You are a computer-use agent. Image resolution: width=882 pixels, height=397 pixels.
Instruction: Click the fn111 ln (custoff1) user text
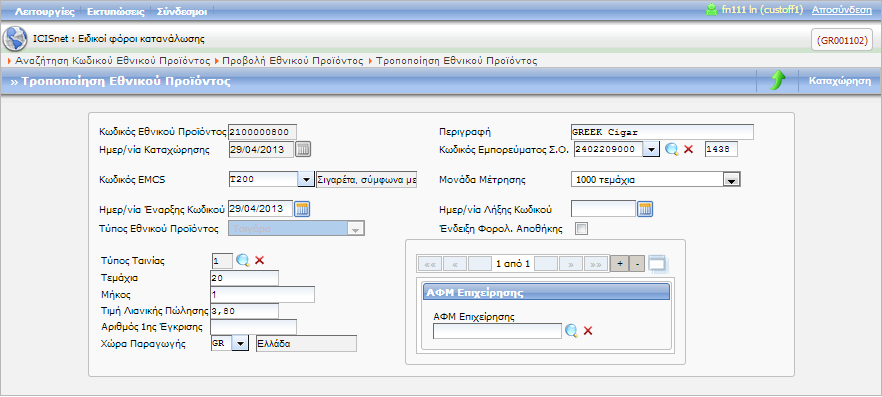click(763, 10)
